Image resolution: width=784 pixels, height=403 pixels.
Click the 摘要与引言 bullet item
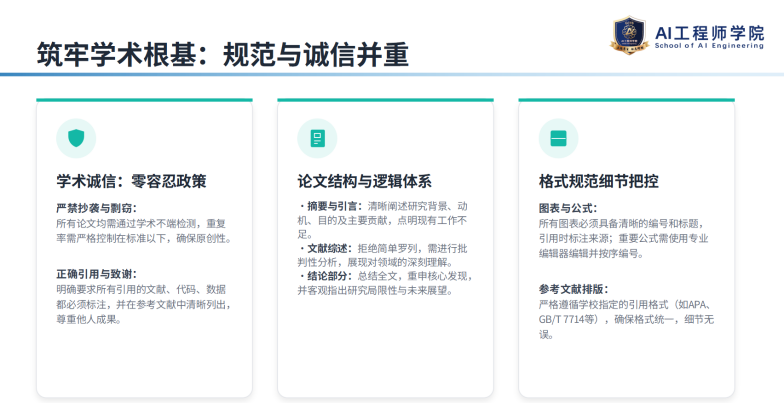coord(382,220)
